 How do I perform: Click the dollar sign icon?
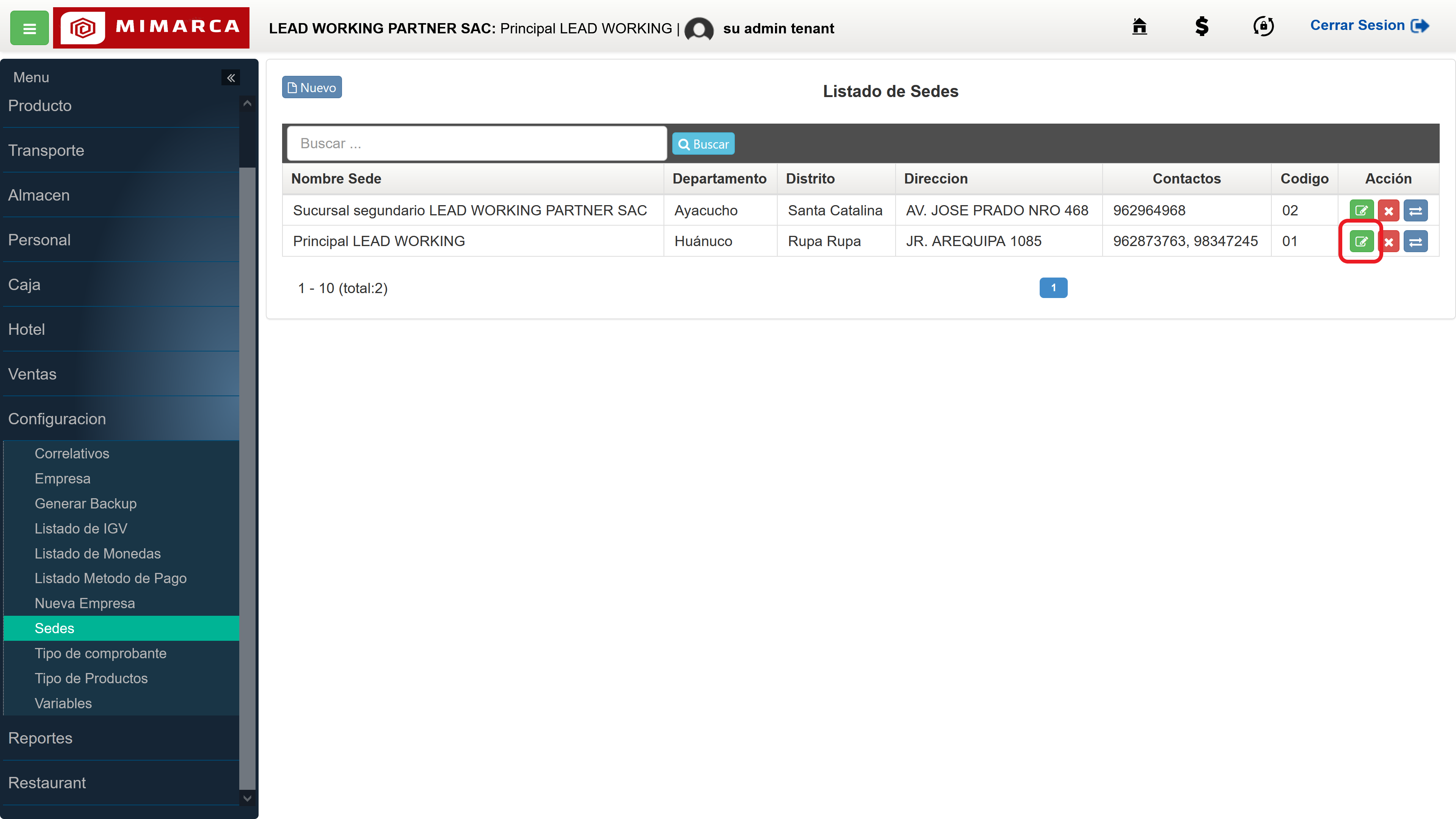1202,26
